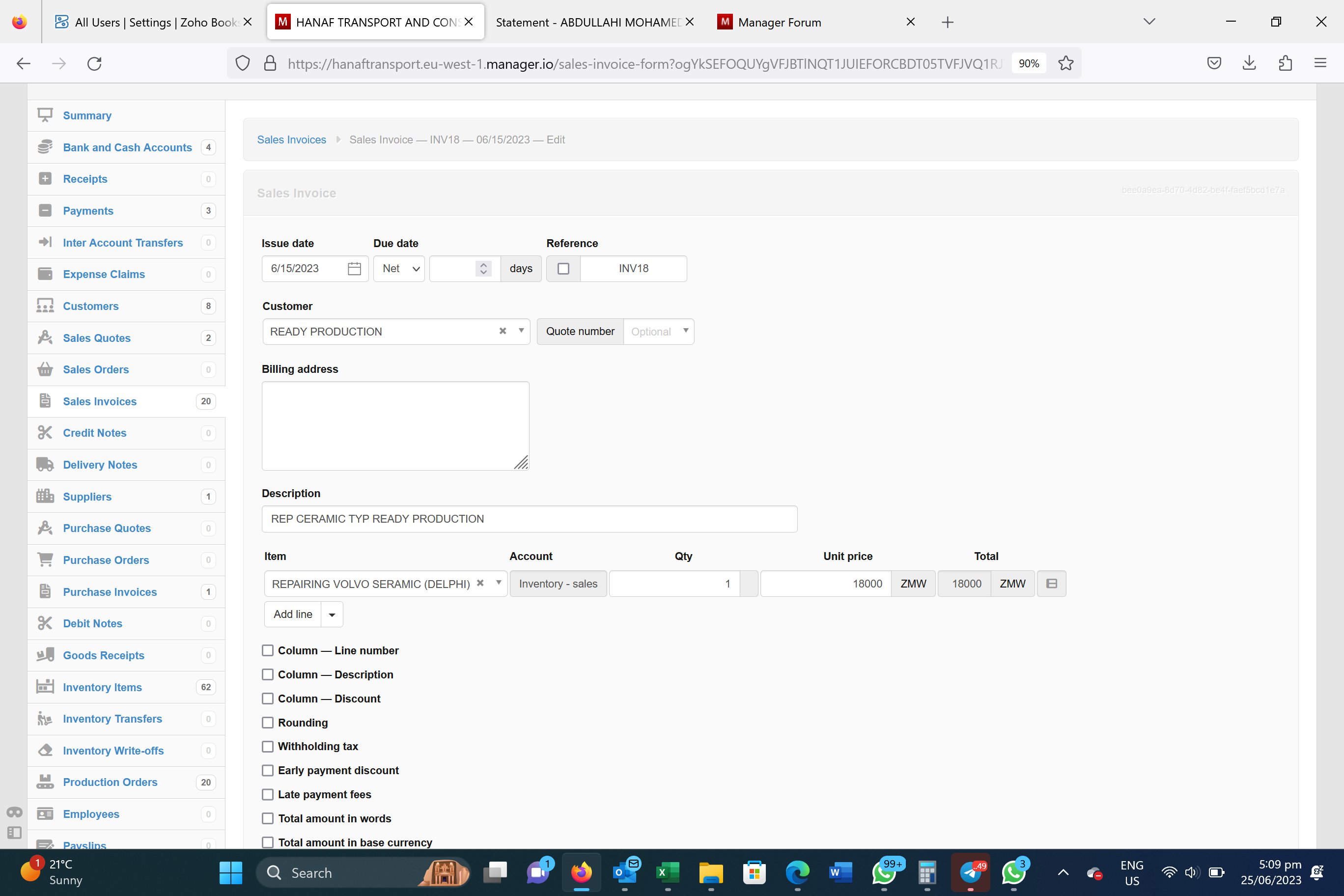Expand the Quote number Optional dropdown
Screen dimensions: 1344x896
[658, 332]
